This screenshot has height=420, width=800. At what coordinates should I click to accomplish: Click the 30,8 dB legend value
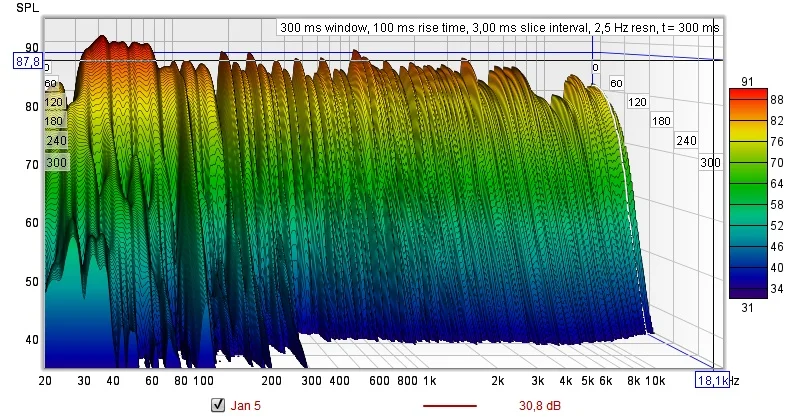point(540,406)
